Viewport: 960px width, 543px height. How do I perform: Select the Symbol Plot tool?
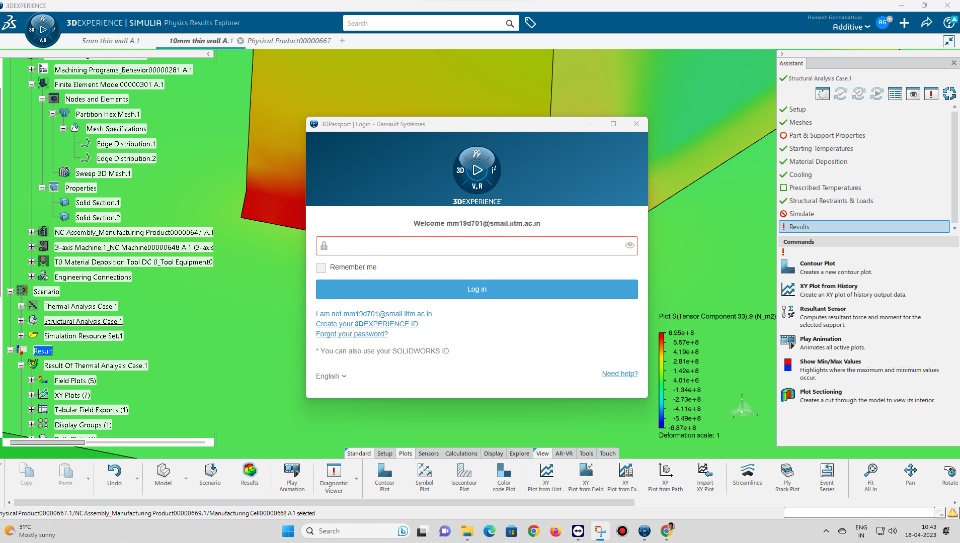(x=424, y=470)
